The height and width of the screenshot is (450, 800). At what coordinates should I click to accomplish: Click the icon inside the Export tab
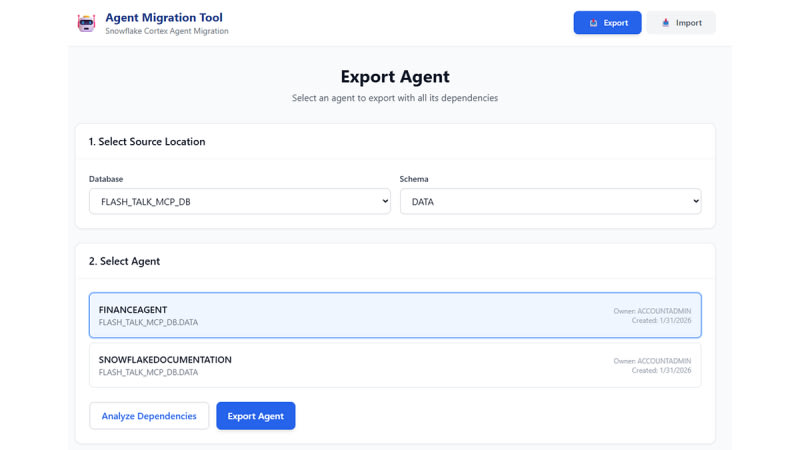(593, 23)
